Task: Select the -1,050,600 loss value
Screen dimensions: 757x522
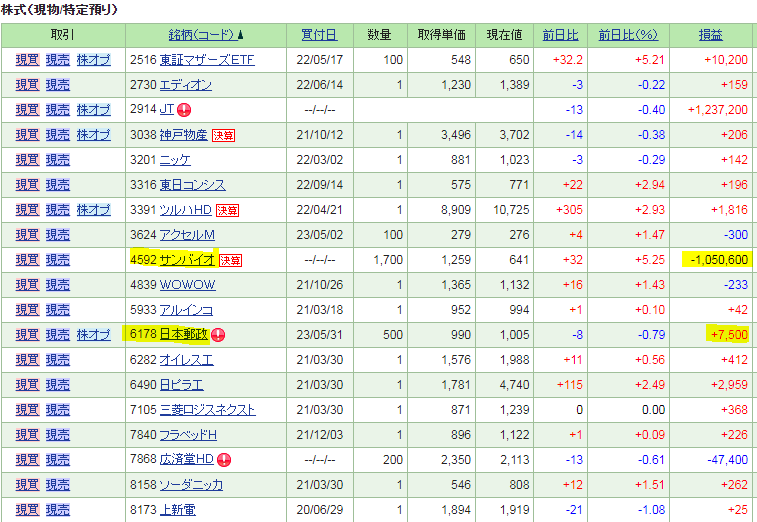Action: (x=719, y=260)
